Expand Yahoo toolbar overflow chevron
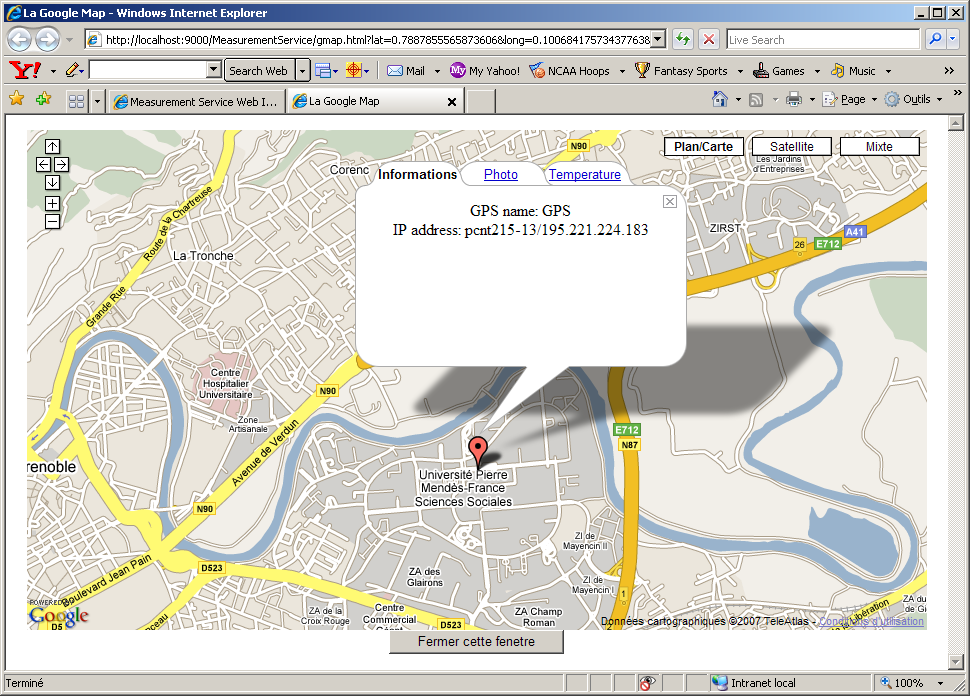Screen dimensions: 970x696 pyautogui.click(x=949, y=71)
